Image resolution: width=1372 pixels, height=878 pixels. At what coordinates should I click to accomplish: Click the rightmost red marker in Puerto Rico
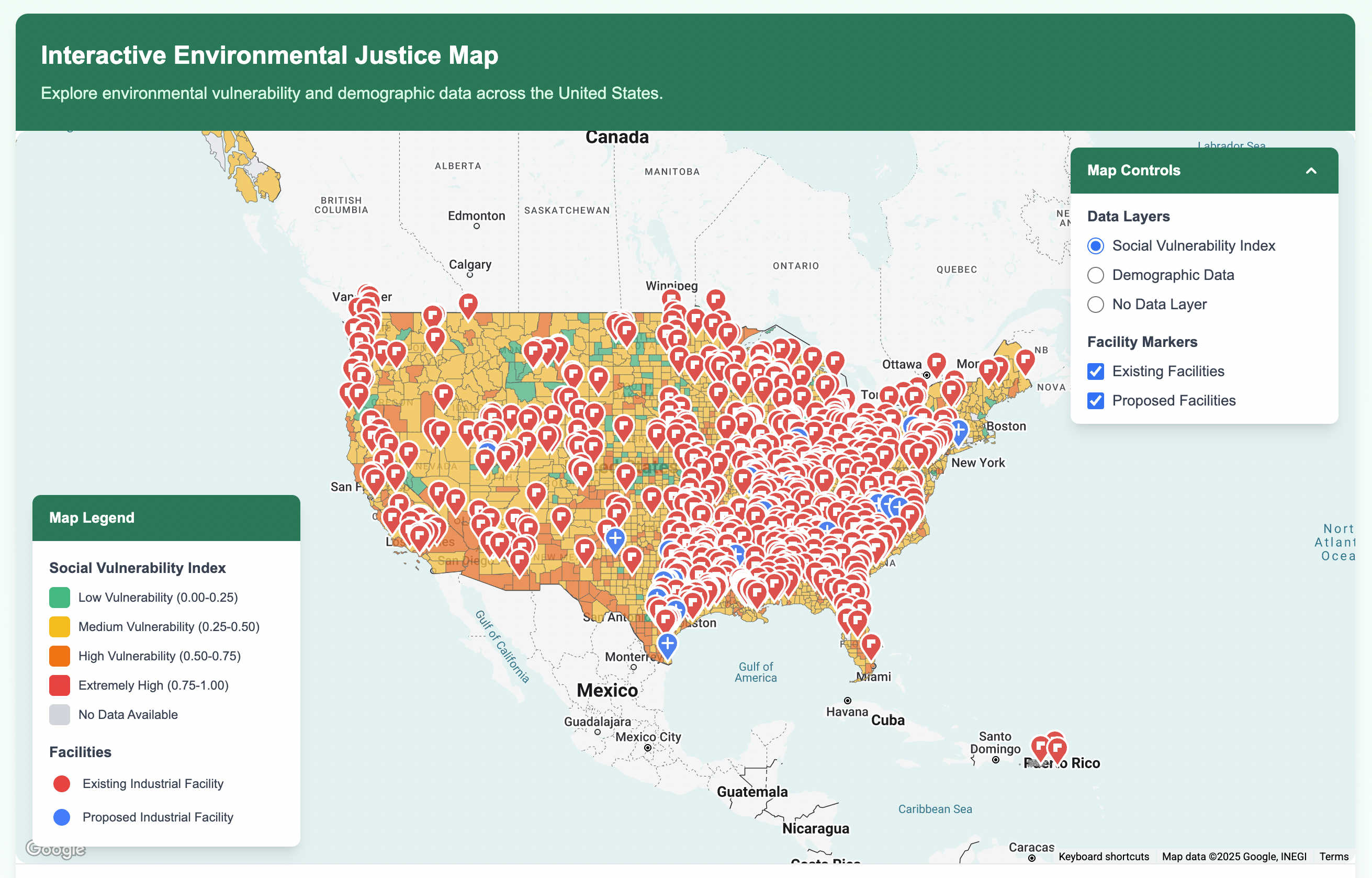pyautogui.click(x=1058, y=748)
